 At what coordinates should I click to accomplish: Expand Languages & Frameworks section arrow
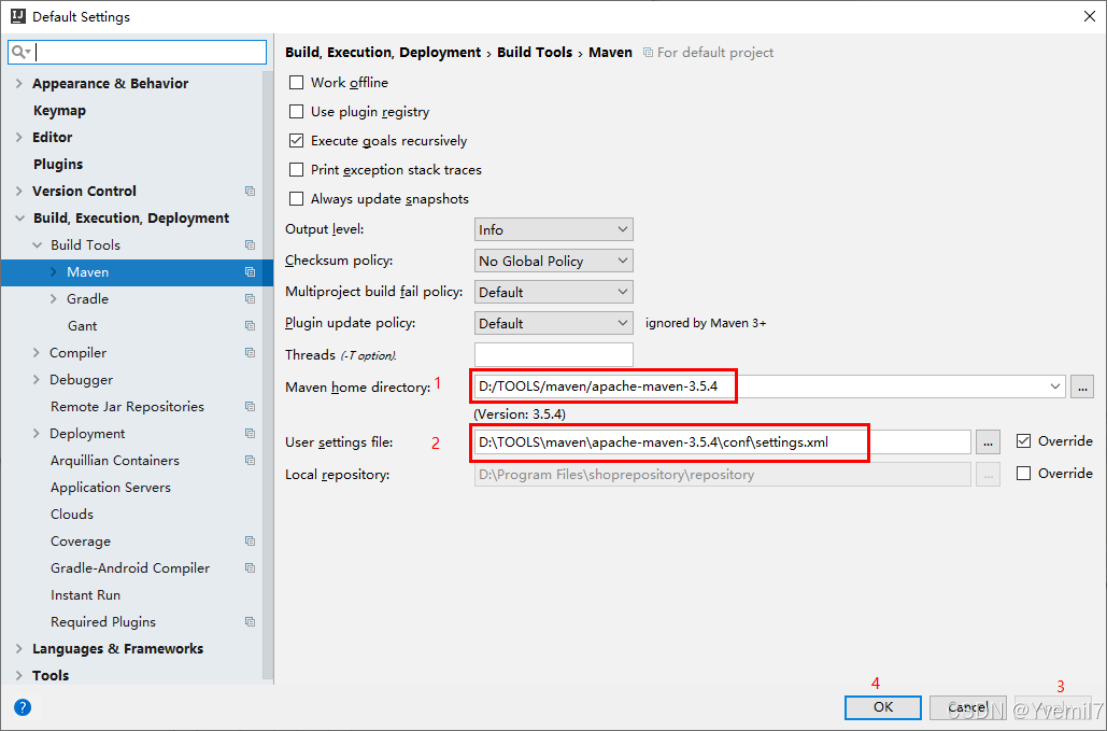click(19, 648)
